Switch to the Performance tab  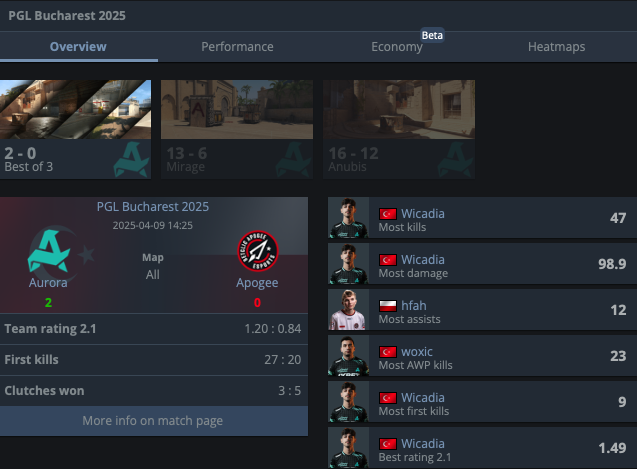point(237,47)
